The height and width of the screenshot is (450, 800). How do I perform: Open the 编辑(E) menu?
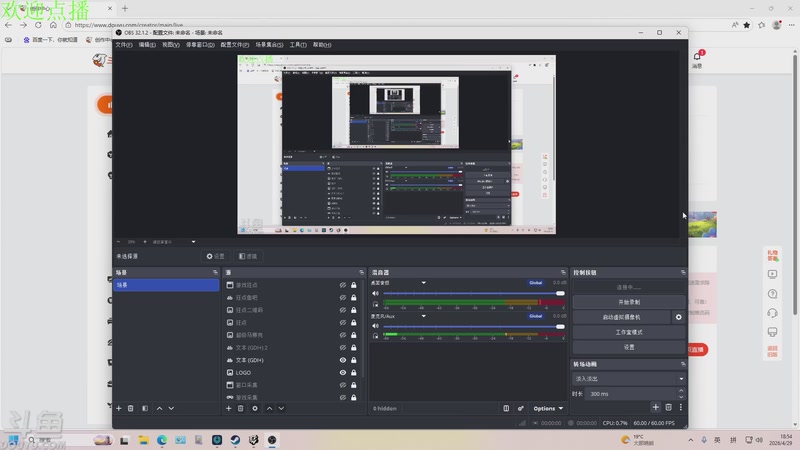click(147, 45)
